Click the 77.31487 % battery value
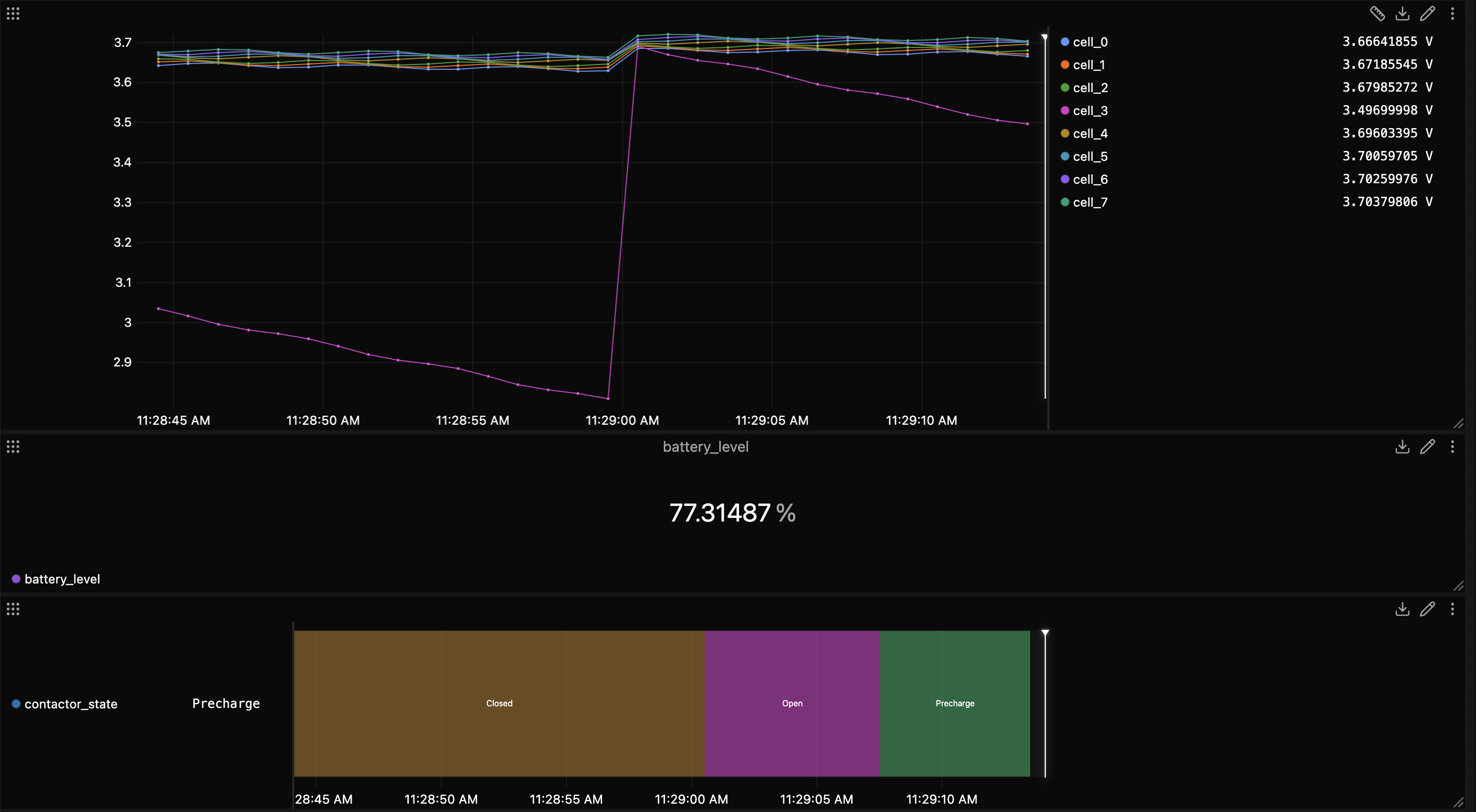 732,513
